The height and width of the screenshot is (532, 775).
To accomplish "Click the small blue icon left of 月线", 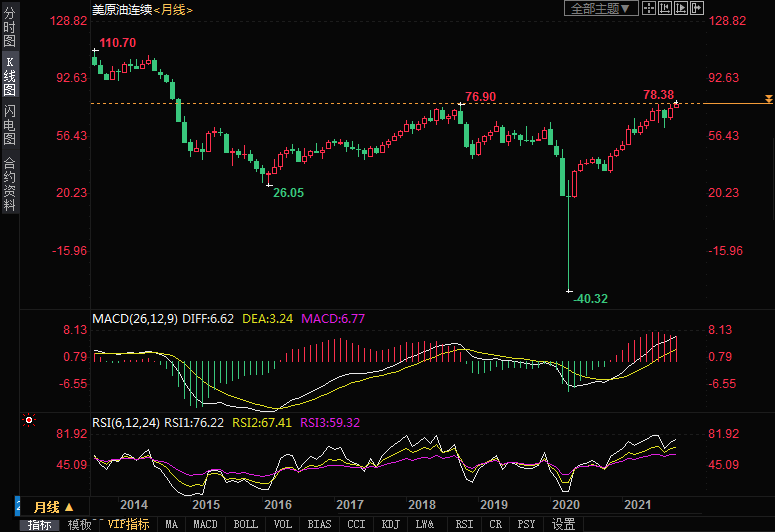I will tap(16, 506).
